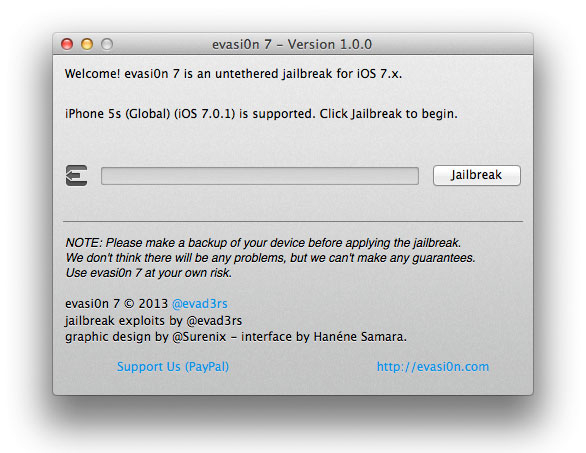Click the @Surenix graphic design credit
The height and width of the screenshot is (453, 586).
[x=146, y=337]
